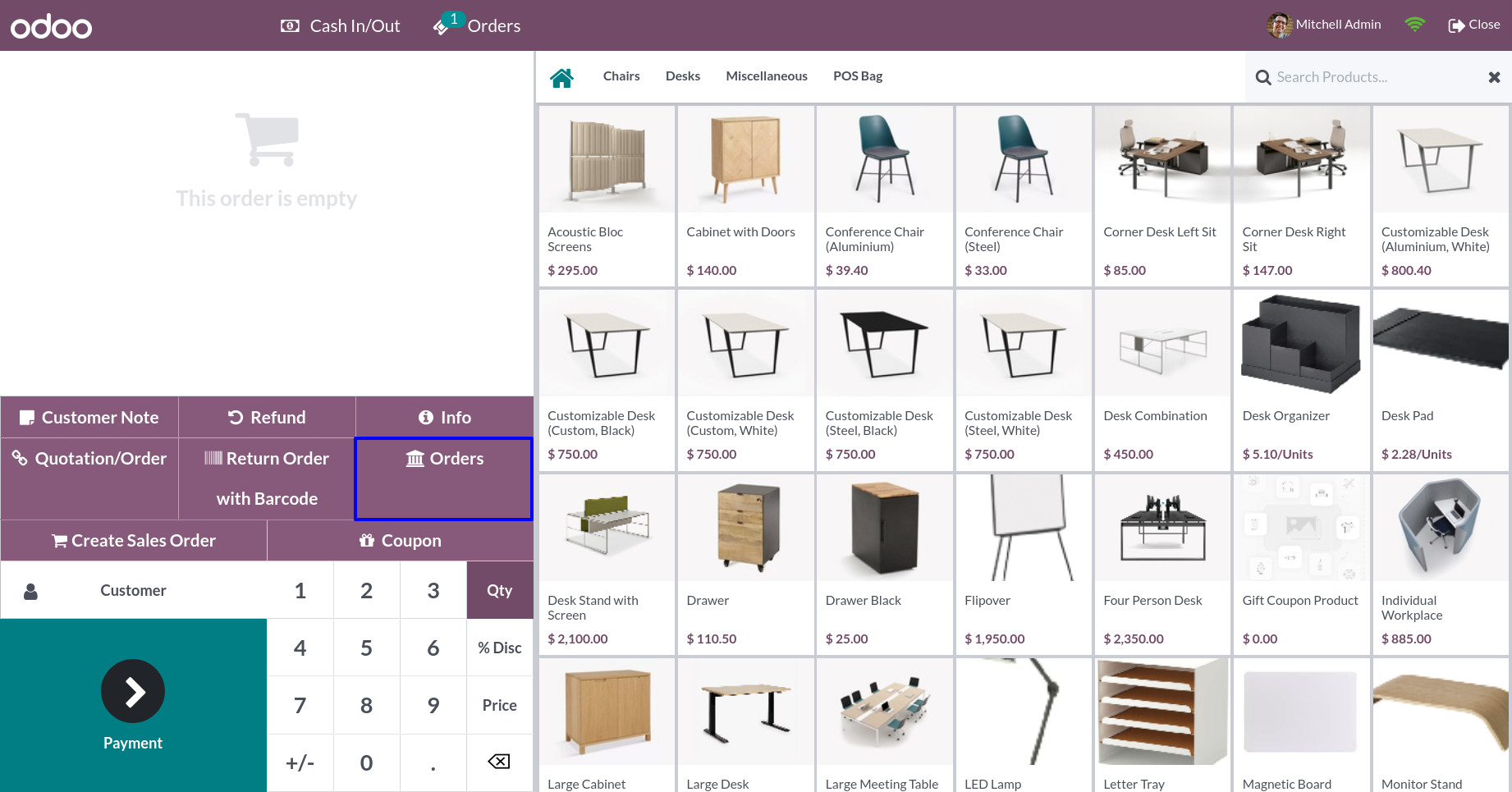Image resolution: width=1512 pixels, height=792 pixels.
Task: Close the Point of Sale session
Action: (x=1474, y=25)
